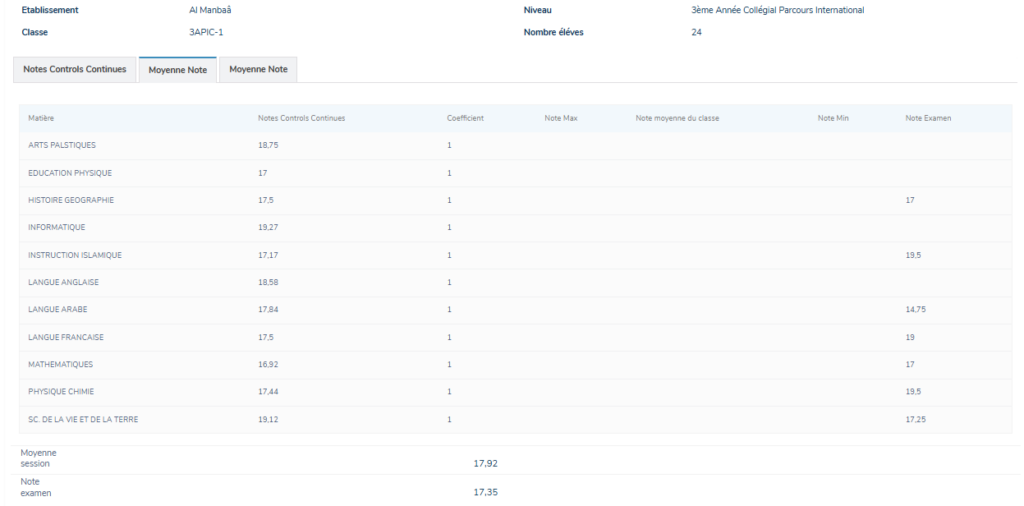
Task: Click the session average value 17,92
Action: 485,464
